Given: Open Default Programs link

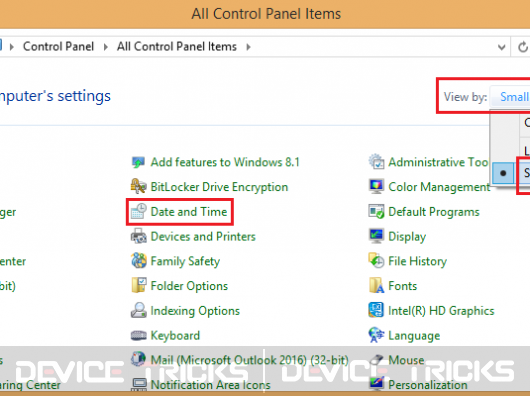Looking at the screenshot, I should [434, 212].
